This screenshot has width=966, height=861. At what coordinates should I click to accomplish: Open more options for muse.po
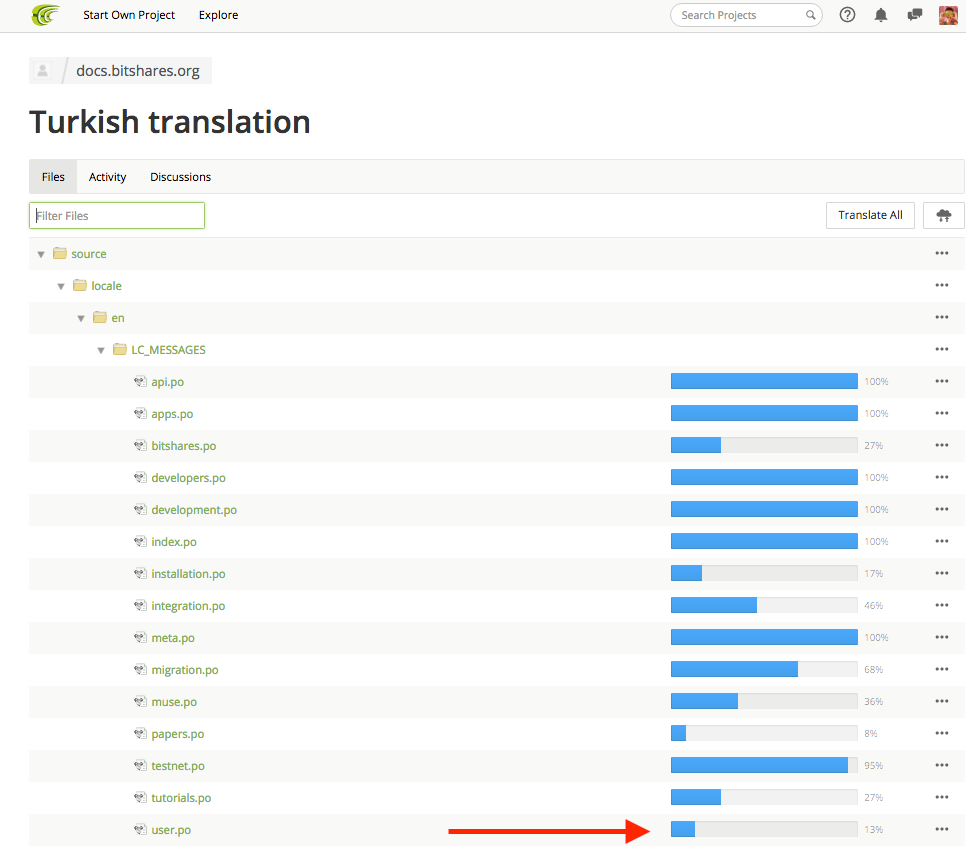(941, 701)
